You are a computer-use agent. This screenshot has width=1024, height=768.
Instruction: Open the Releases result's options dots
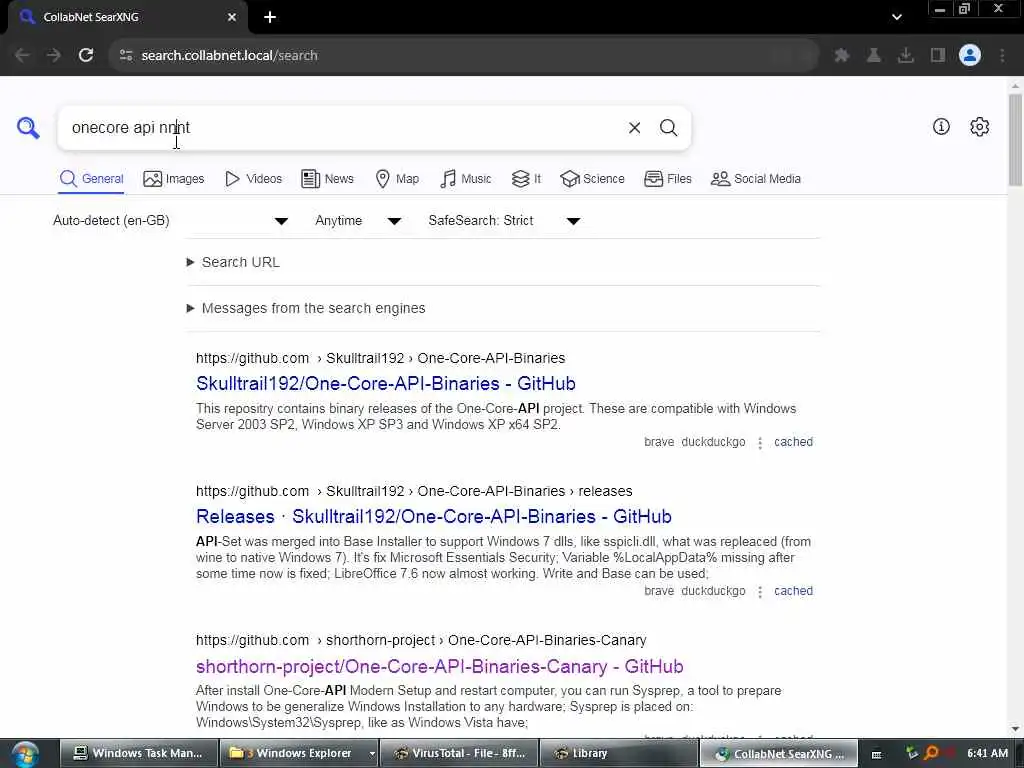[760, 592]
